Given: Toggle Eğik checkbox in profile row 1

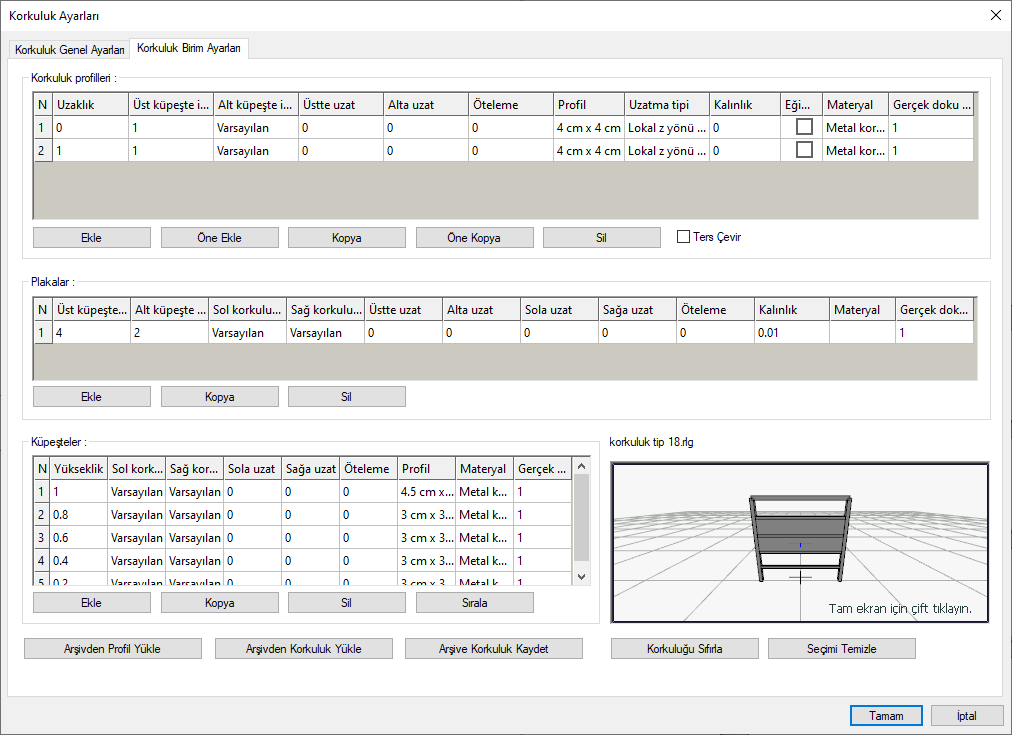Looking at the screenshot, I should coord(803,127).
